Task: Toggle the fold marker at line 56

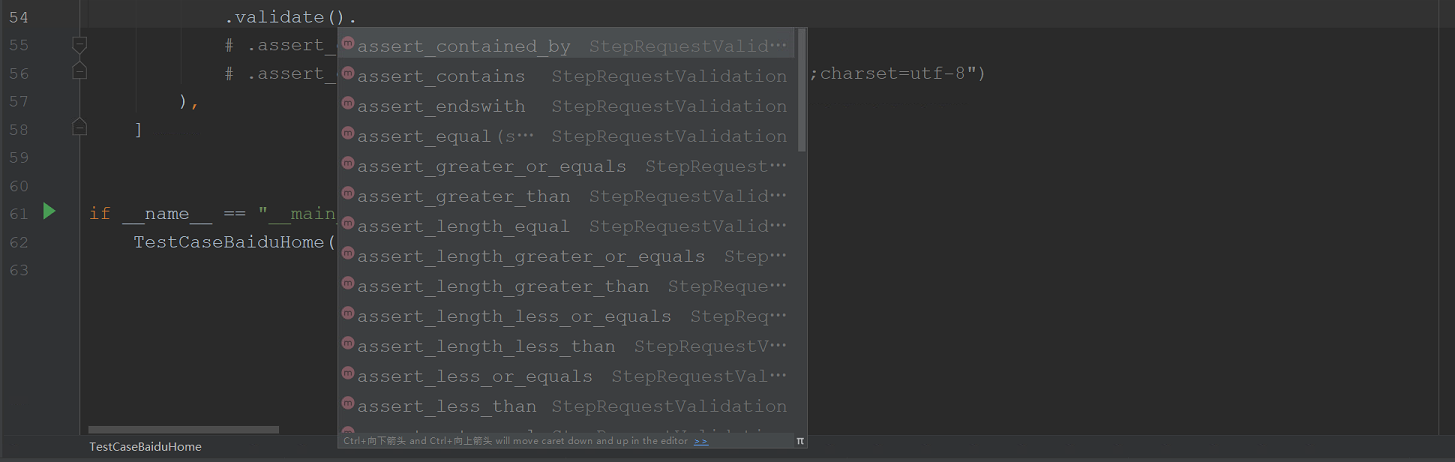Action: (x=80, y=71)
